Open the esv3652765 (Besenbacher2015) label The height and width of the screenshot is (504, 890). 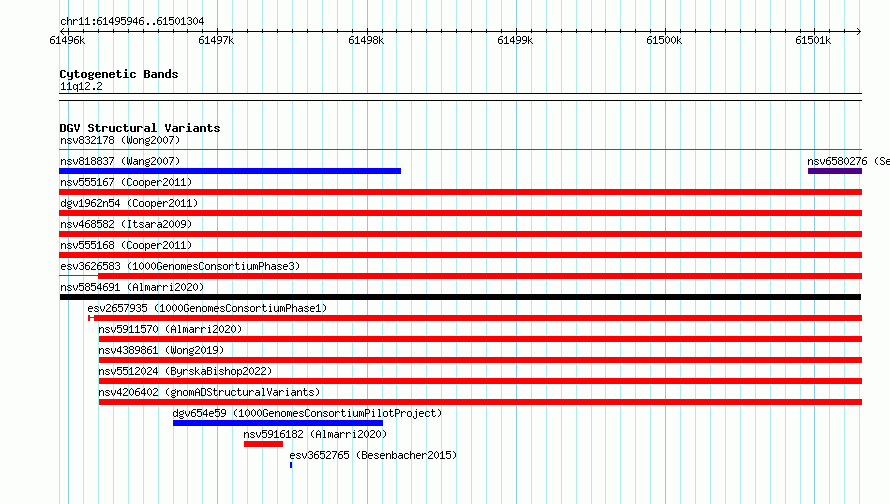pos(373,455)
